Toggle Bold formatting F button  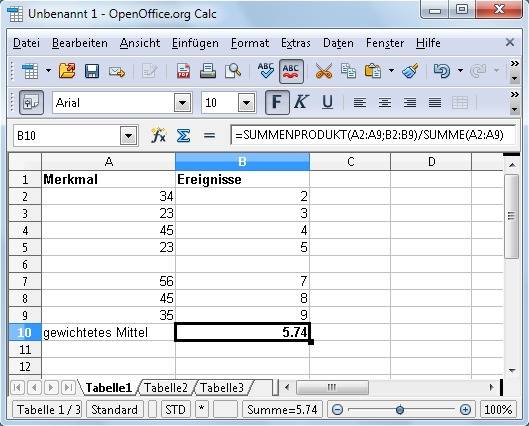coord(277,102)
